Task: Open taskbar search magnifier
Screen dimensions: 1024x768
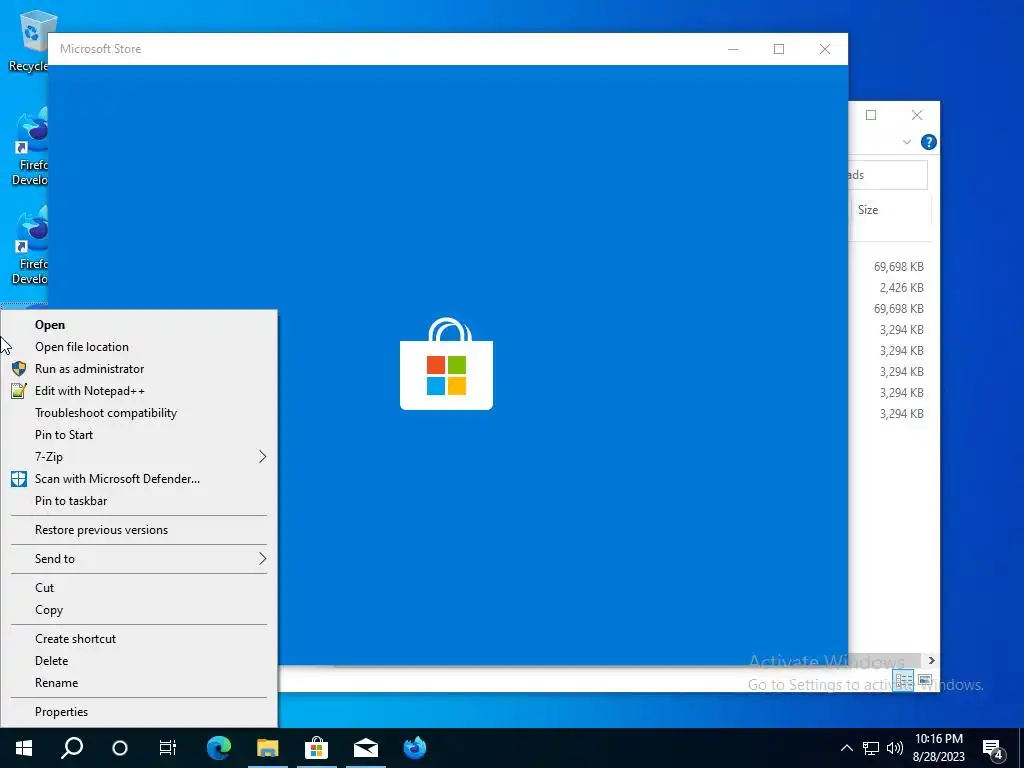Action: click(x=72, y=748)
